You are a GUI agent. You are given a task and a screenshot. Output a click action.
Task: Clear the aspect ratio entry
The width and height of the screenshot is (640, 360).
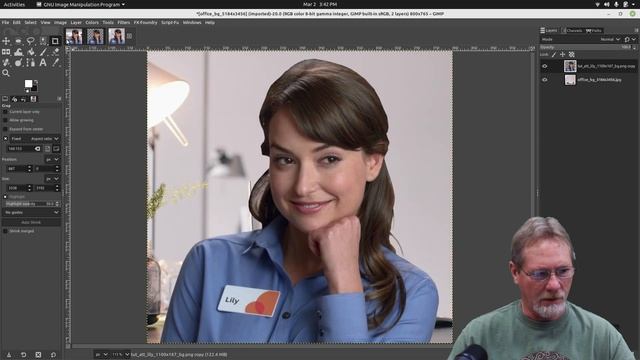tap(38, 149)
